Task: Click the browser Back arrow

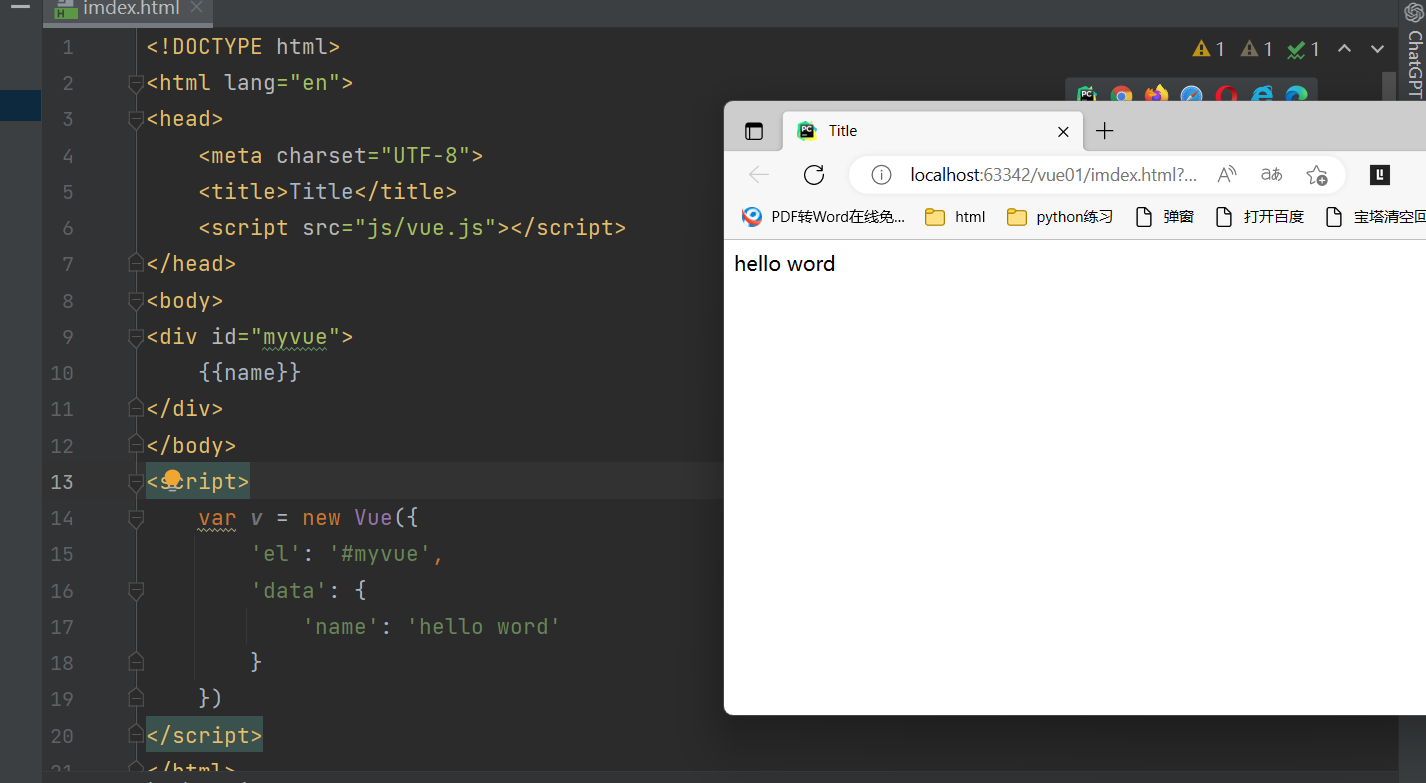Action: tap(759, 175)
